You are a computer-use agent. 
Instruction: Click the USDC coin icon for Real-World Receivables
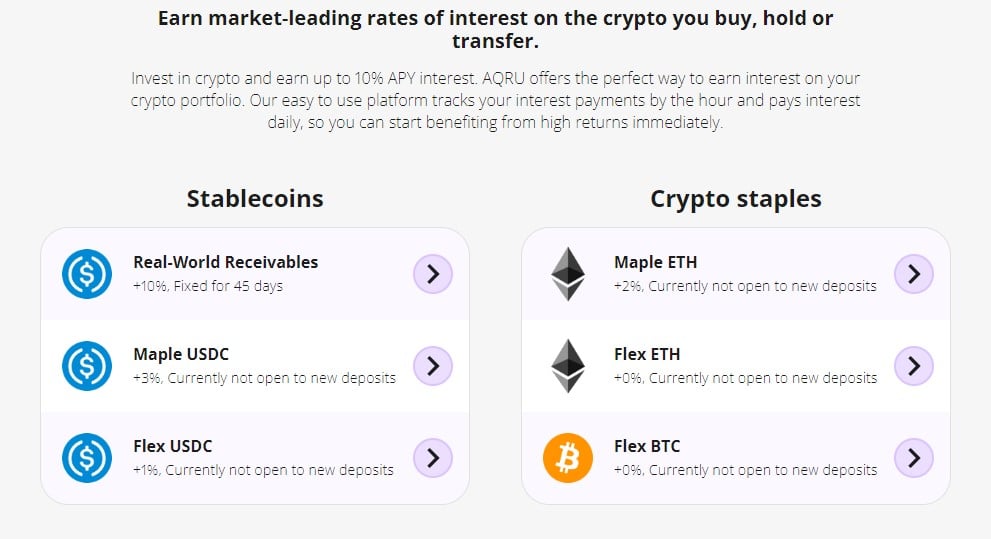(87, 274)
